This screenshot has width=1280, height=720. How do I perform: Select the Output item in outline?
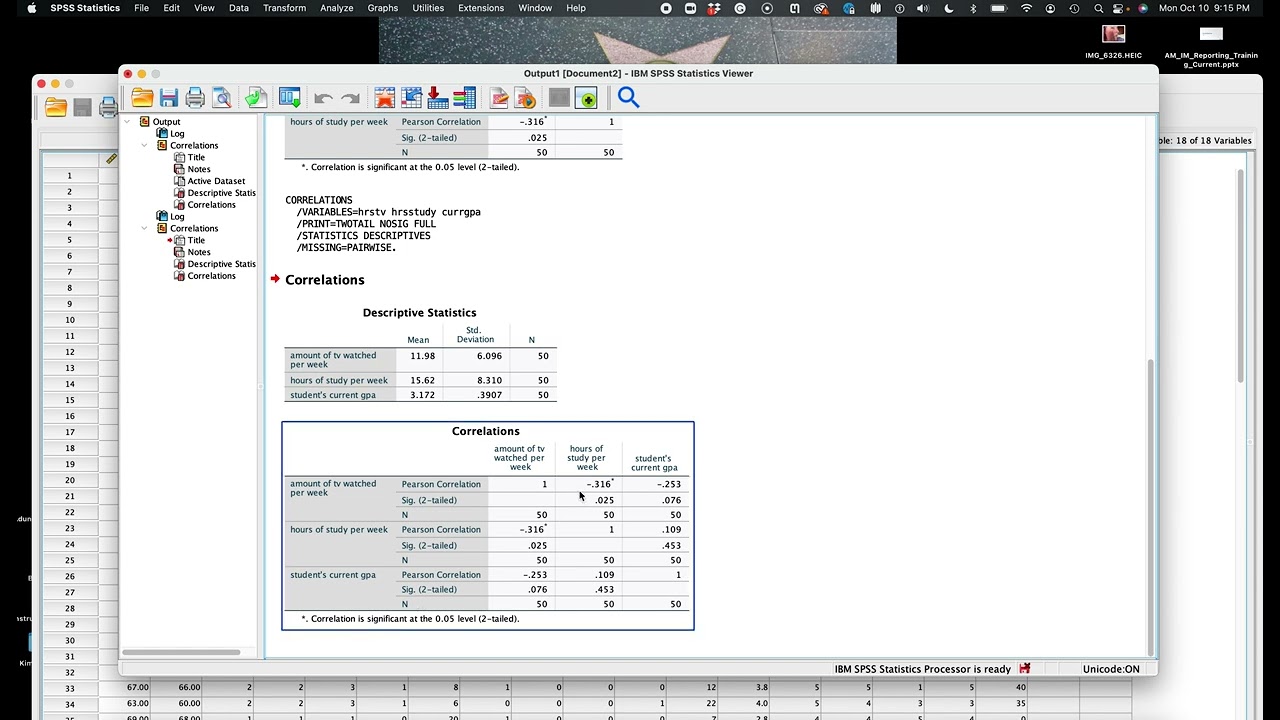tap(166, 122)
